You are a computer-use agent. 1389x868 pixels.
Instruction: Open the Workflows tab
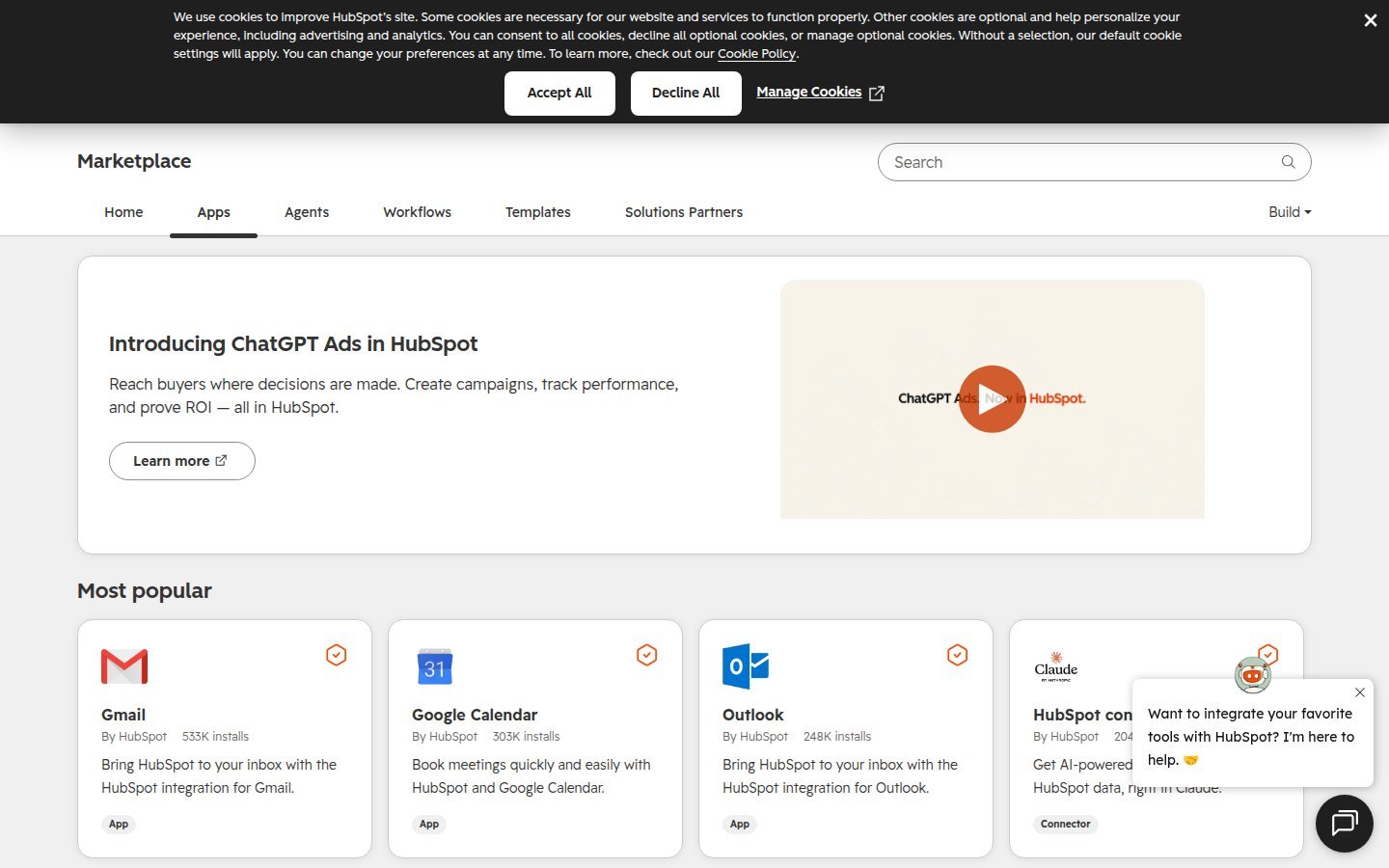[x=417, y=212]
